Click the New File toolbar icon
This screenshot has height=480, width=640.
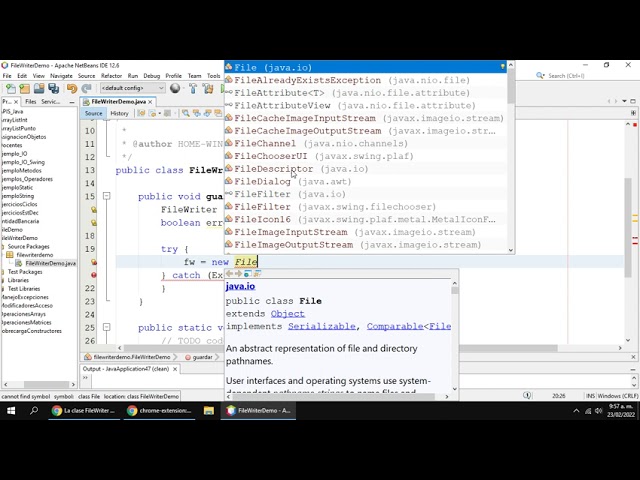tap(11, 88)
